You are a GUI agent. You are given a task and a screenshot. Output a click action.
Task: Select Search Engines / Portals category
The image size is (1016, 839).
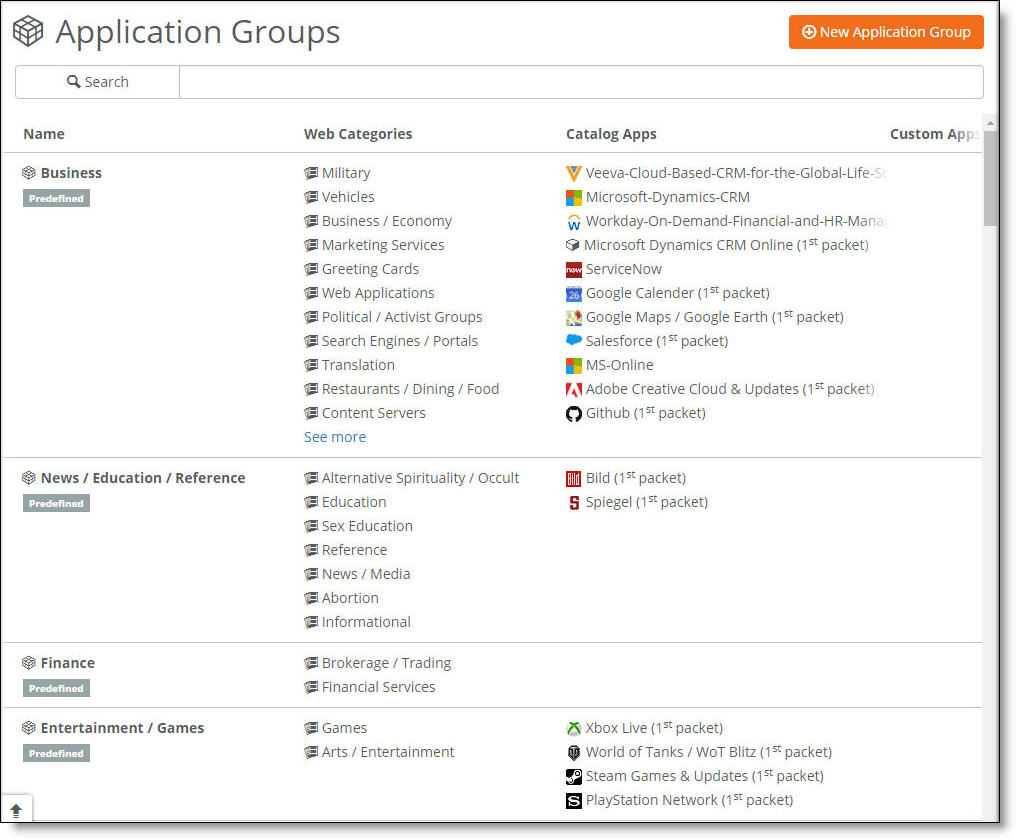400,341
